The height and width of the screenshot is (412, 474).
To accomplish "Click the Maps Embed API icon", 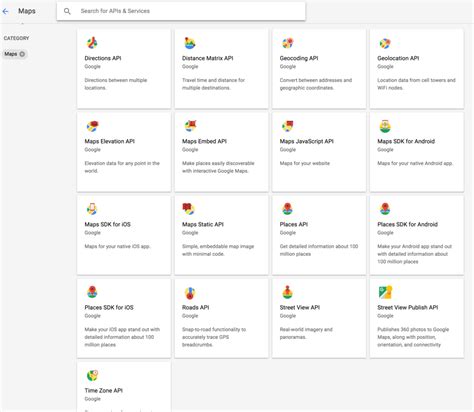I will (190, 126).
